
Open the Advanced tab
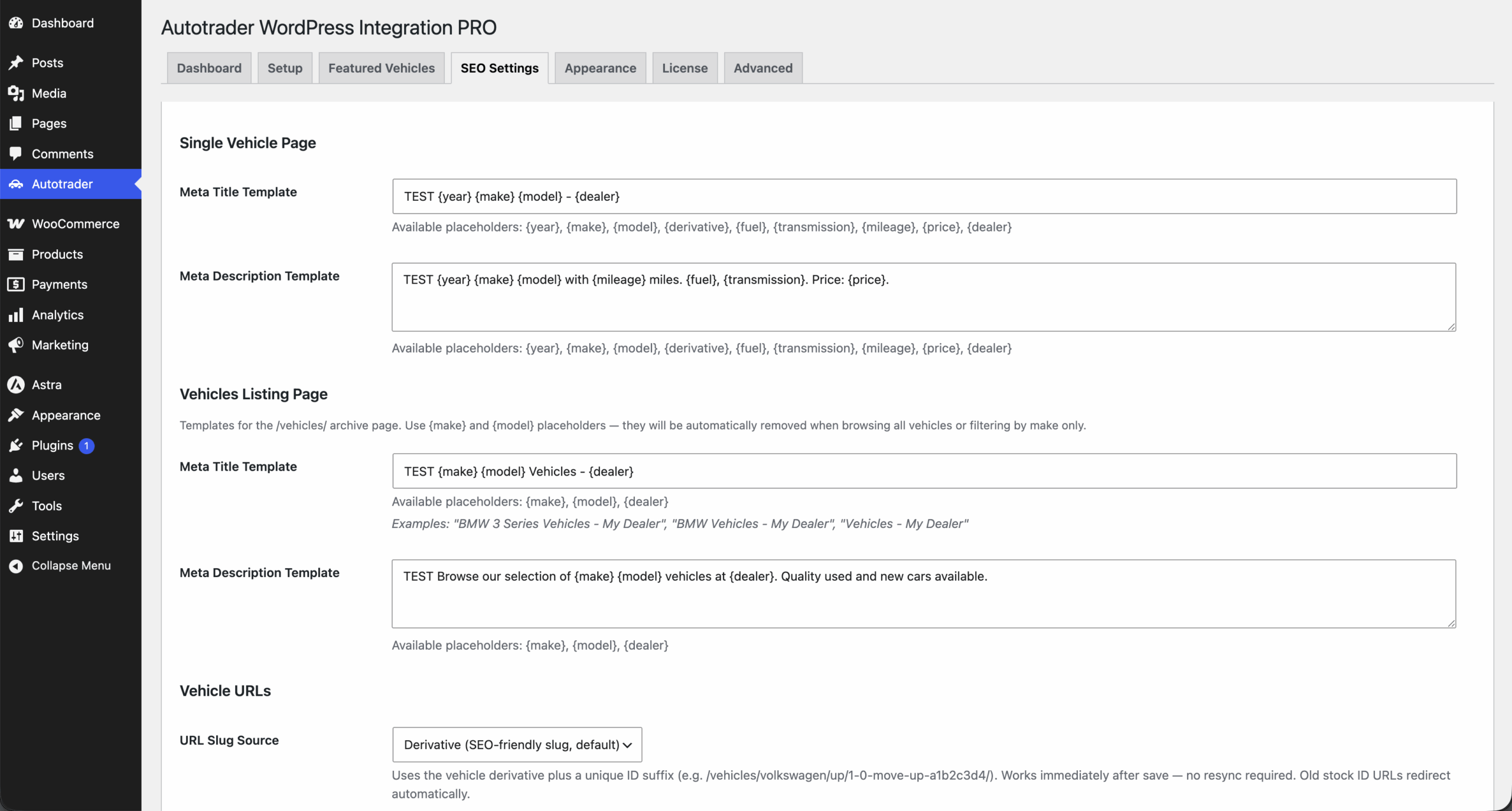pos(763,68)
